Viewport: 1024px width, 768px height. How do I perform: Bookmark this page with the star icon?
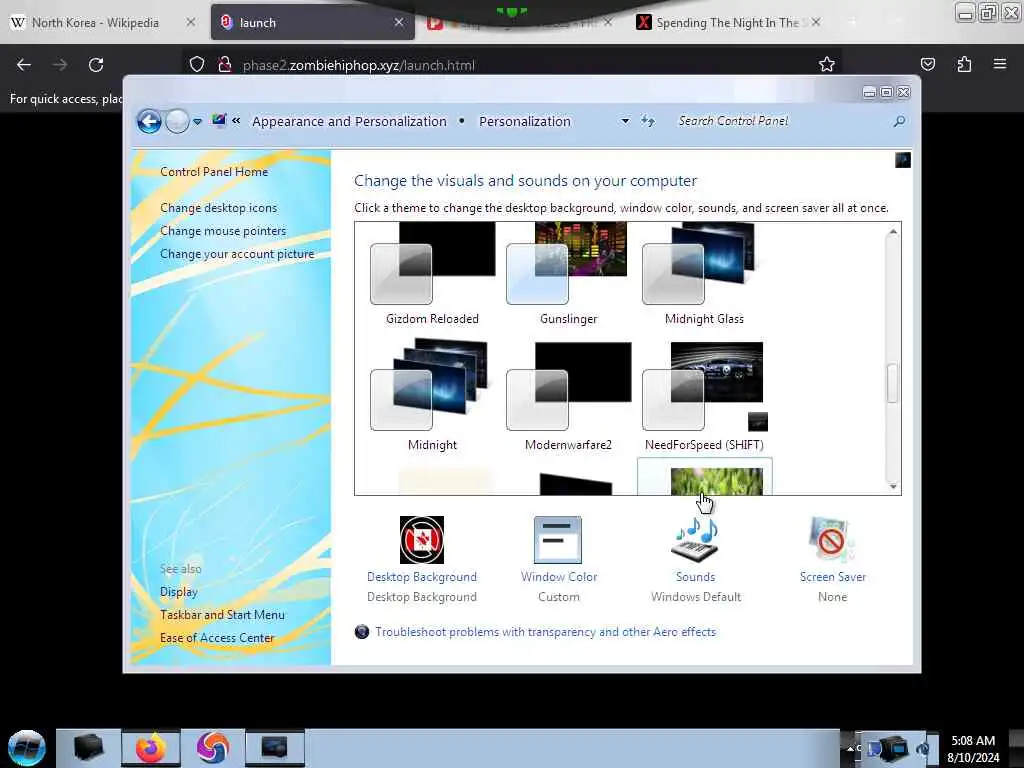click(827, 64)
